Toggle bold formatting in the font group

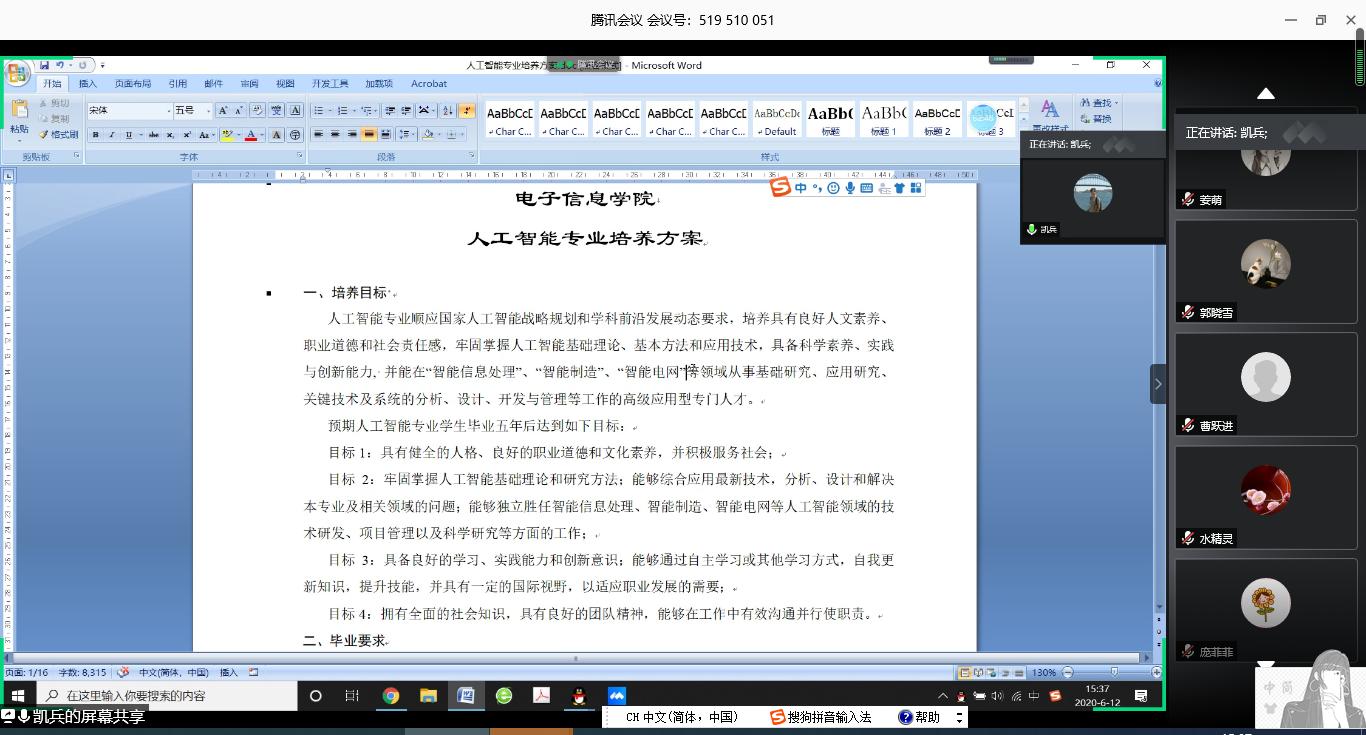click(96, 135)
